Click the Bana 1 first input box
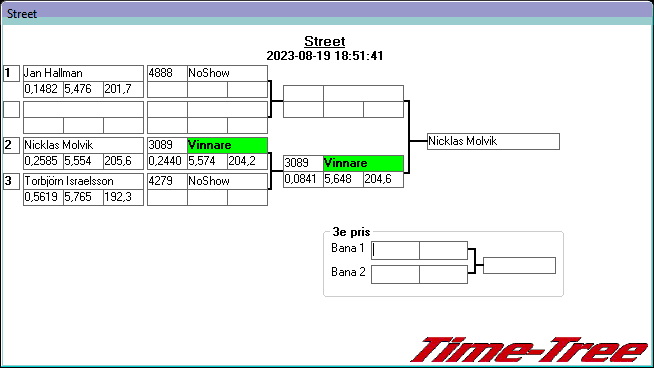The image size is (654, 368). tap(395, 250)
